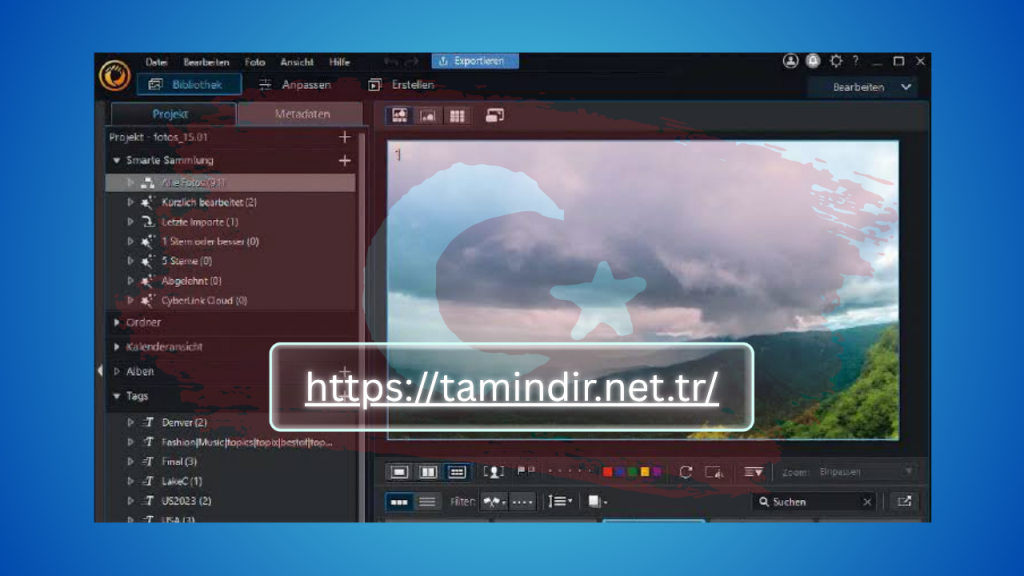This screenshot has width=1024, height=576.
Task: Apply red color label
Action: 607,472
